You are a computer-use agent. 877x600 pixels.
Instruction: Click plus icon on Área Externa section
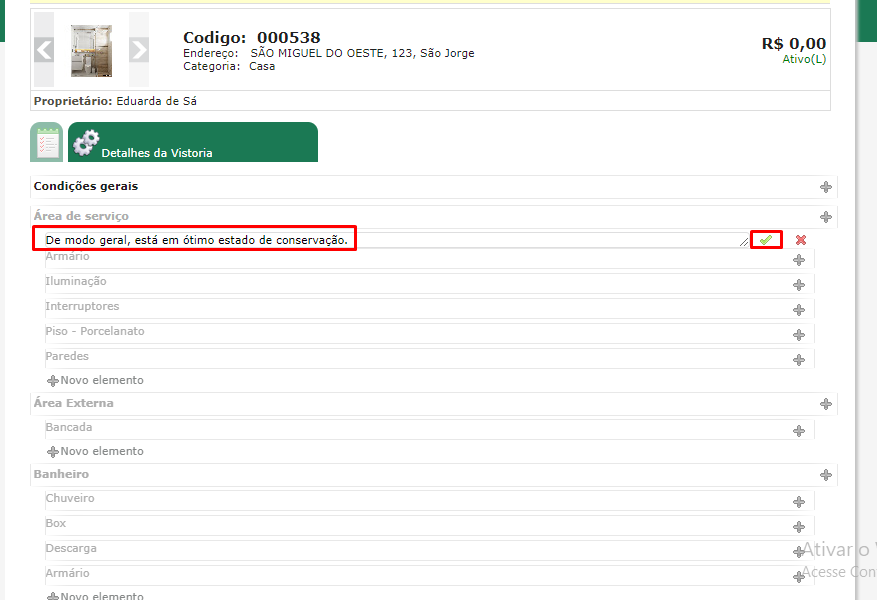pos(826,404)
